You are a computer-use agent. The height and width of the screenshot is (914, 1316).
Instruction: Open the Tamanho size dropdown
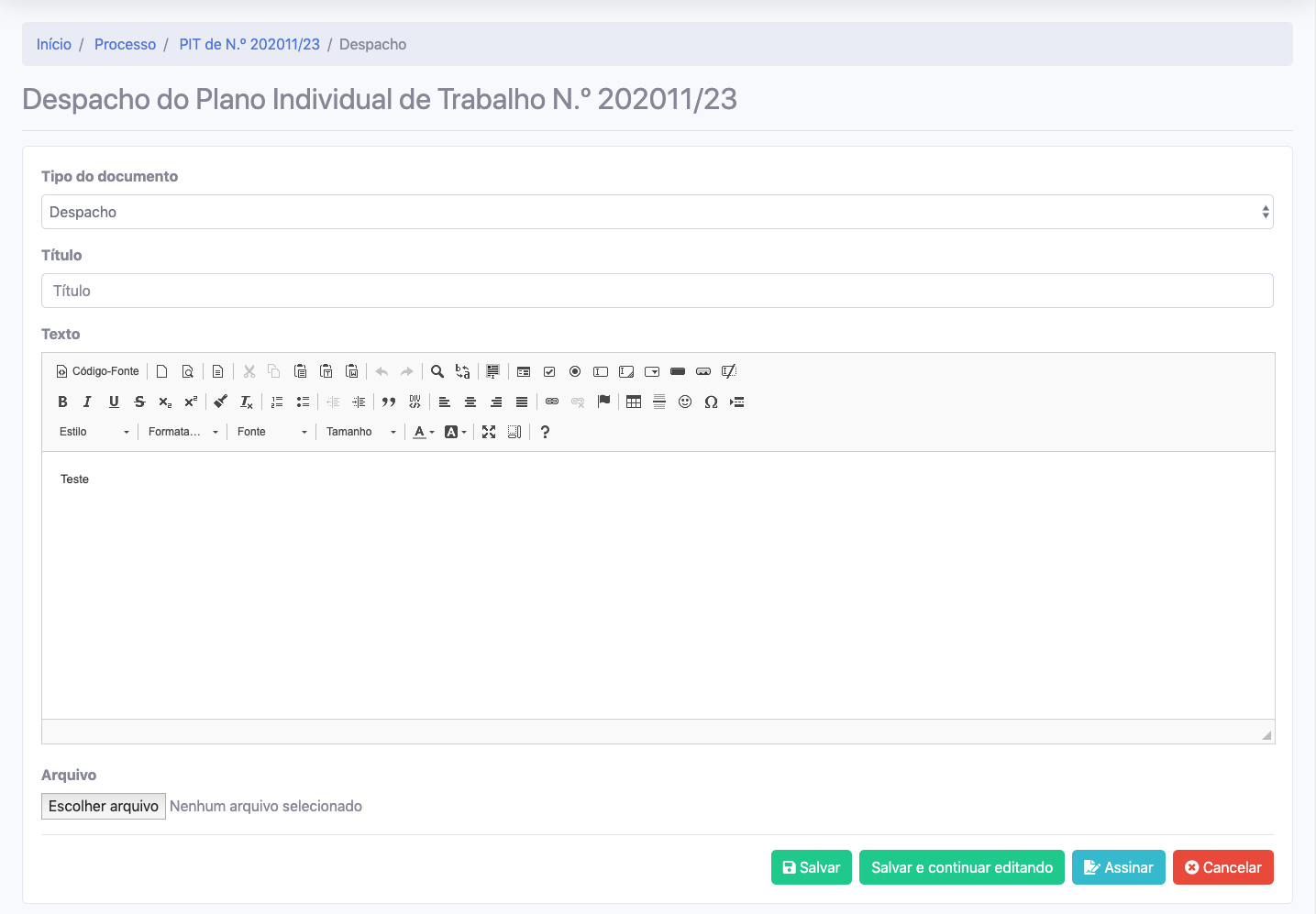click(361, 432)
